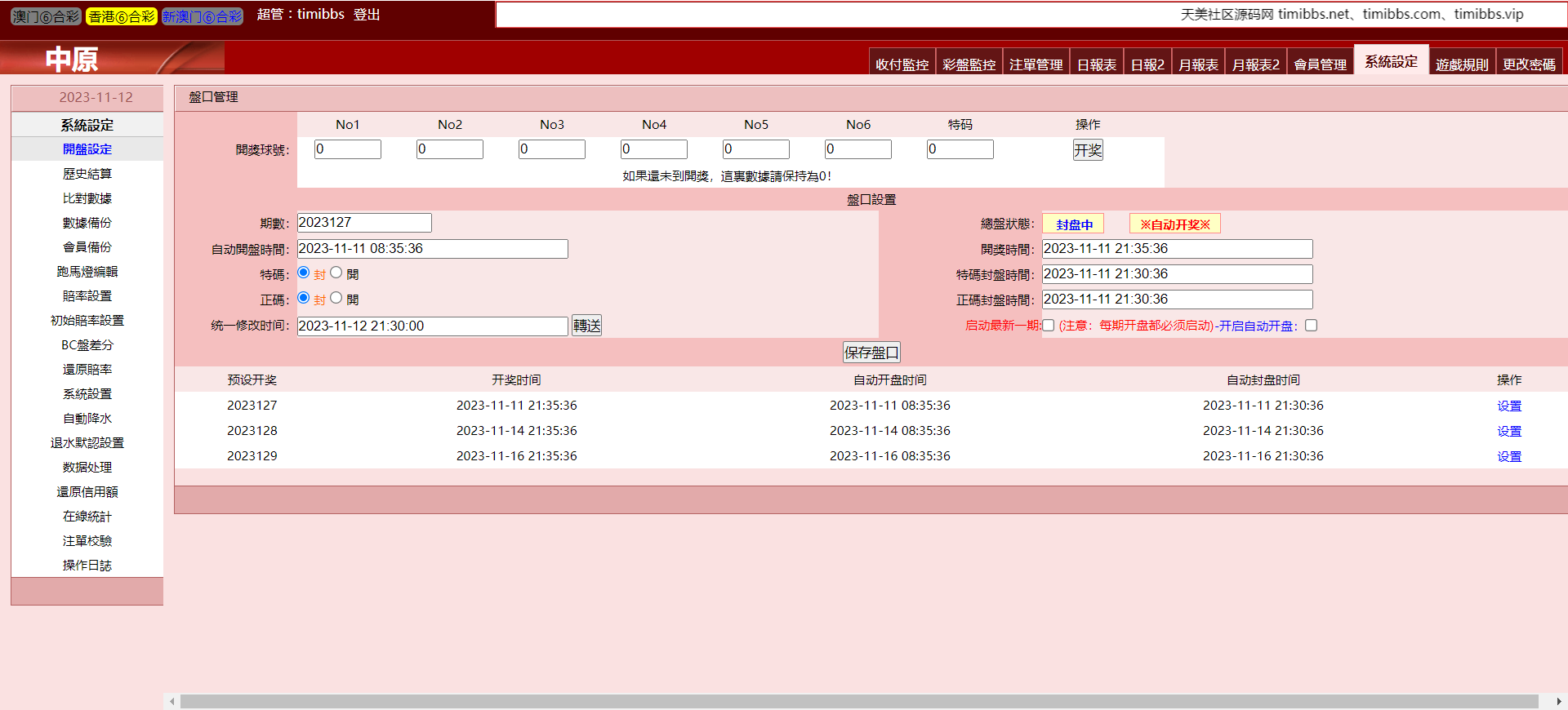
Task: Click the No4 ball number field
Action: point(654,149)
